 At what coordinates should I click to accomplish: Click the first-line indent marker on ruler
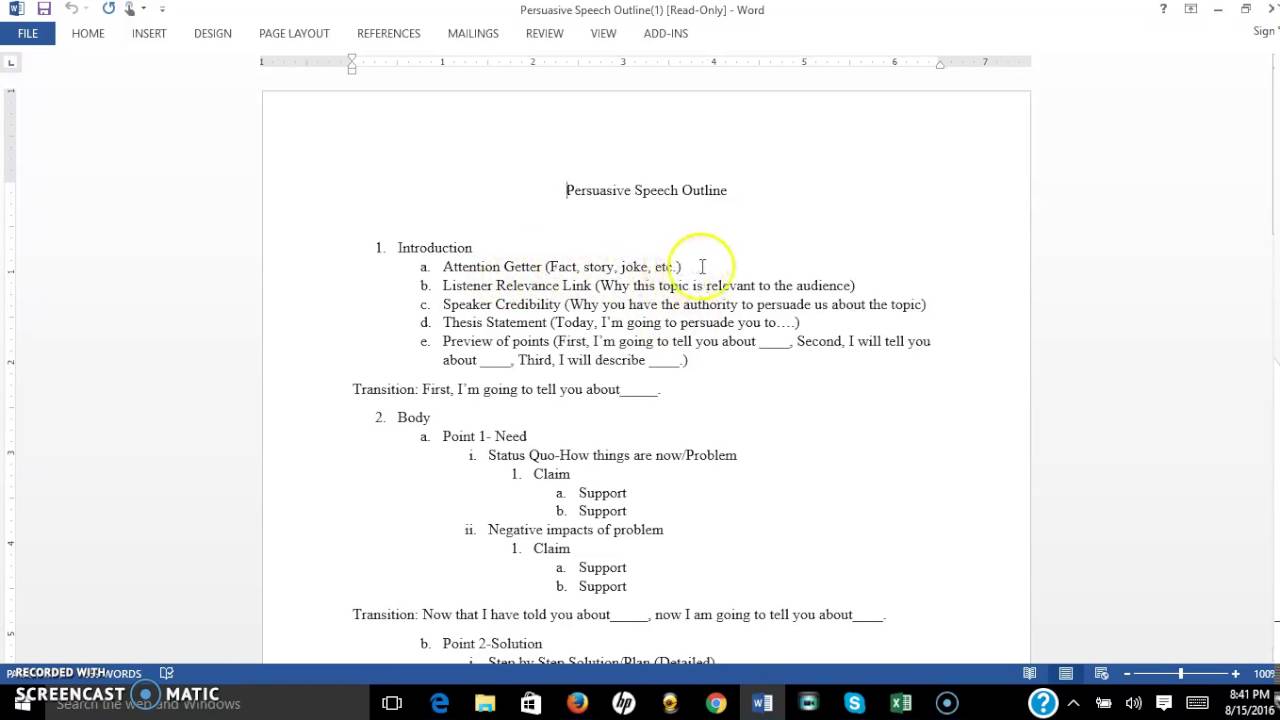click(351, 58)
